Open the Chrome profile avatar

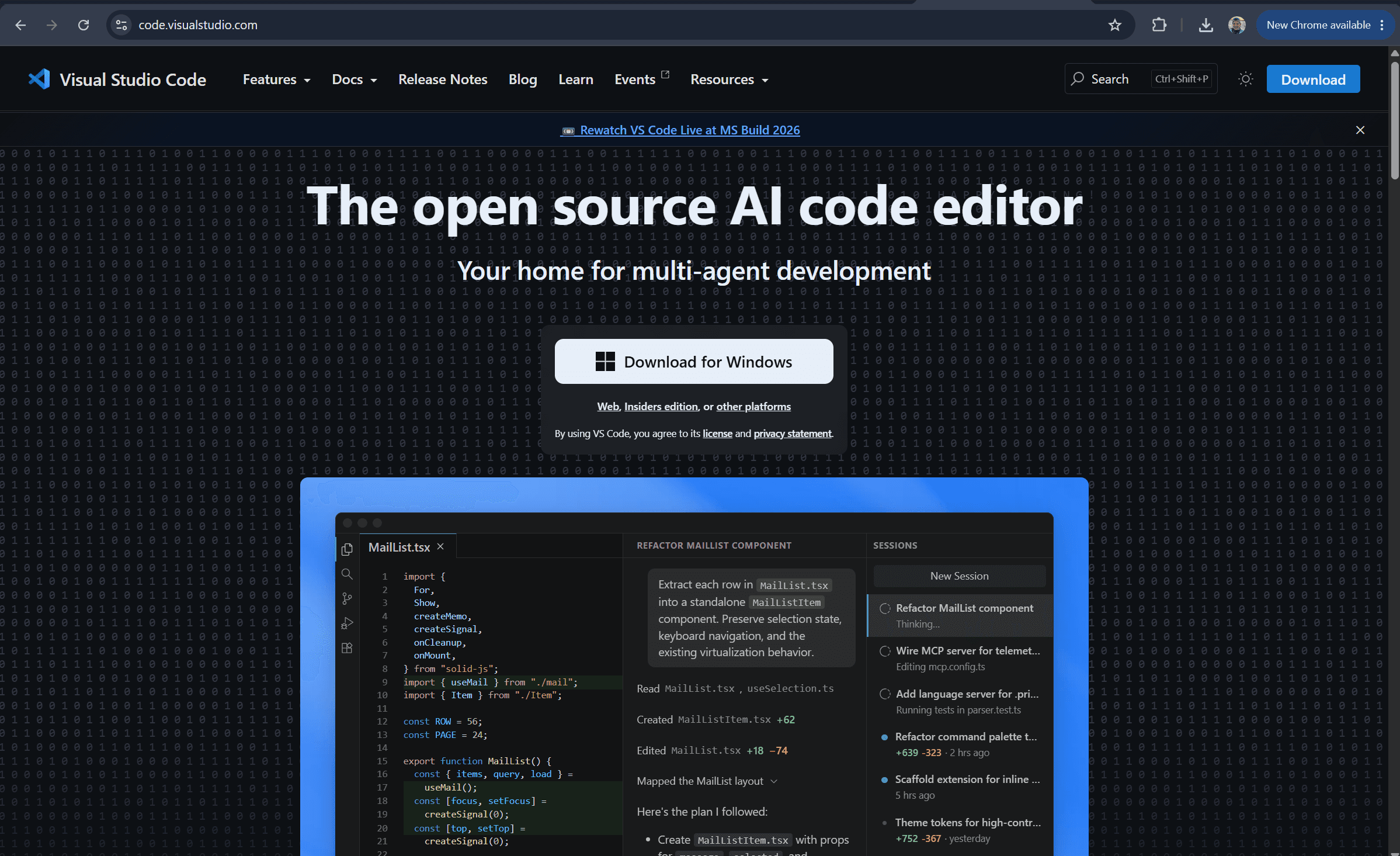click(x=1237, y=25)
